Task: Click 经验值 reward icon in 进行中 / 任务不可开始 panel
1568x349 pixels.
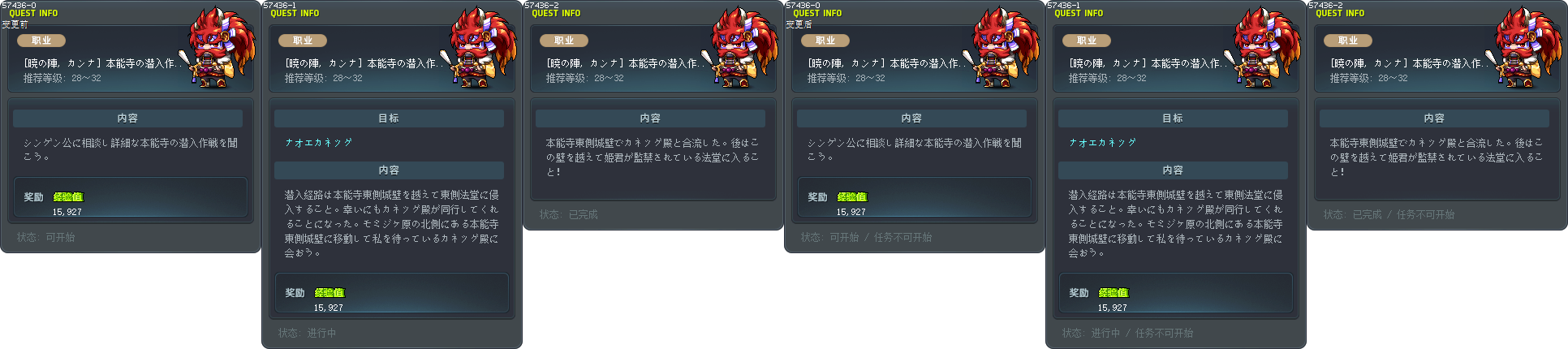Action: [x=1113, y=292]
